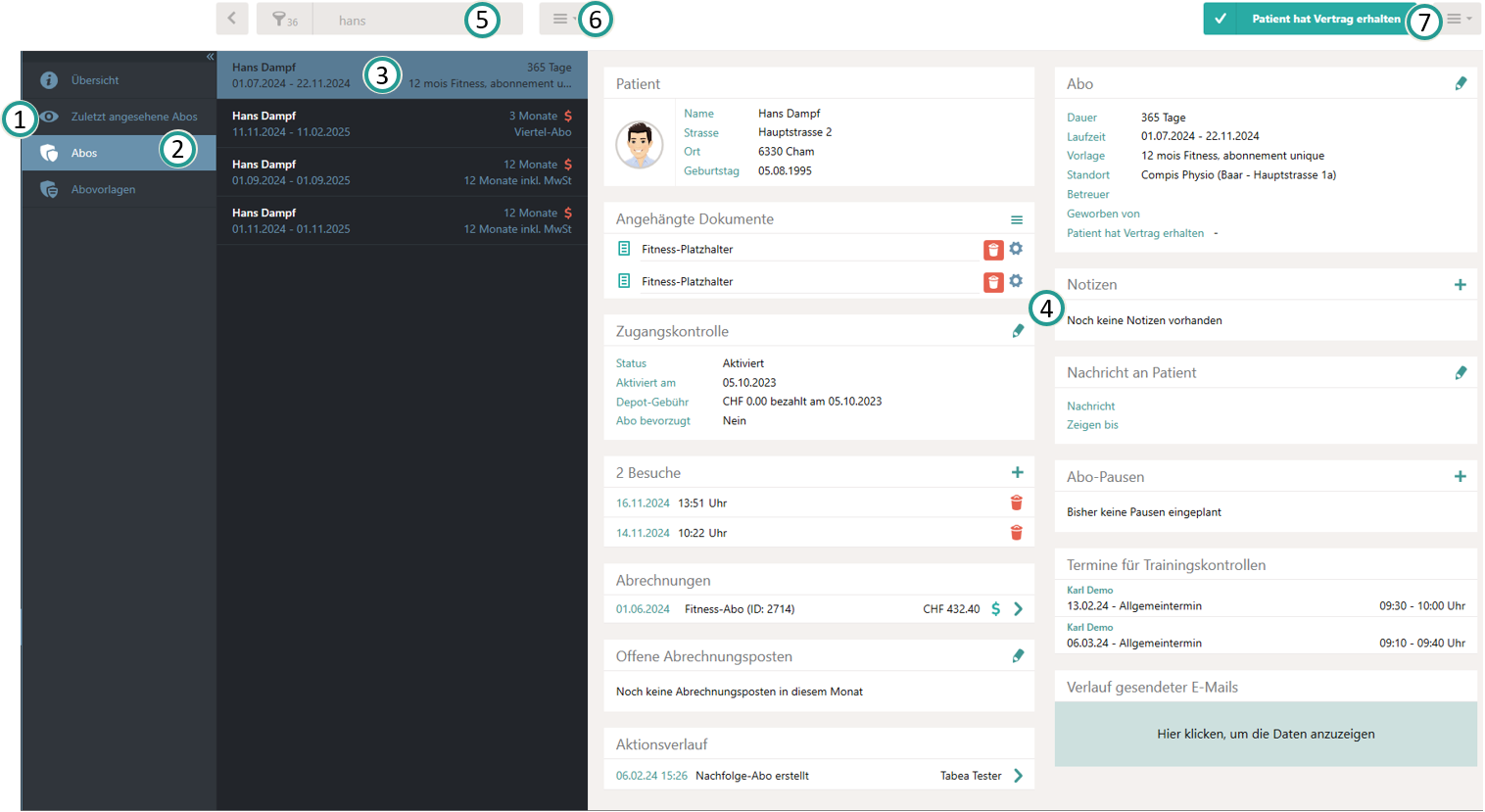Screen dimensions: 1485x812
Task: Expand Fitness-Abo invoice with chevron
Action: tap(1018, 609)
